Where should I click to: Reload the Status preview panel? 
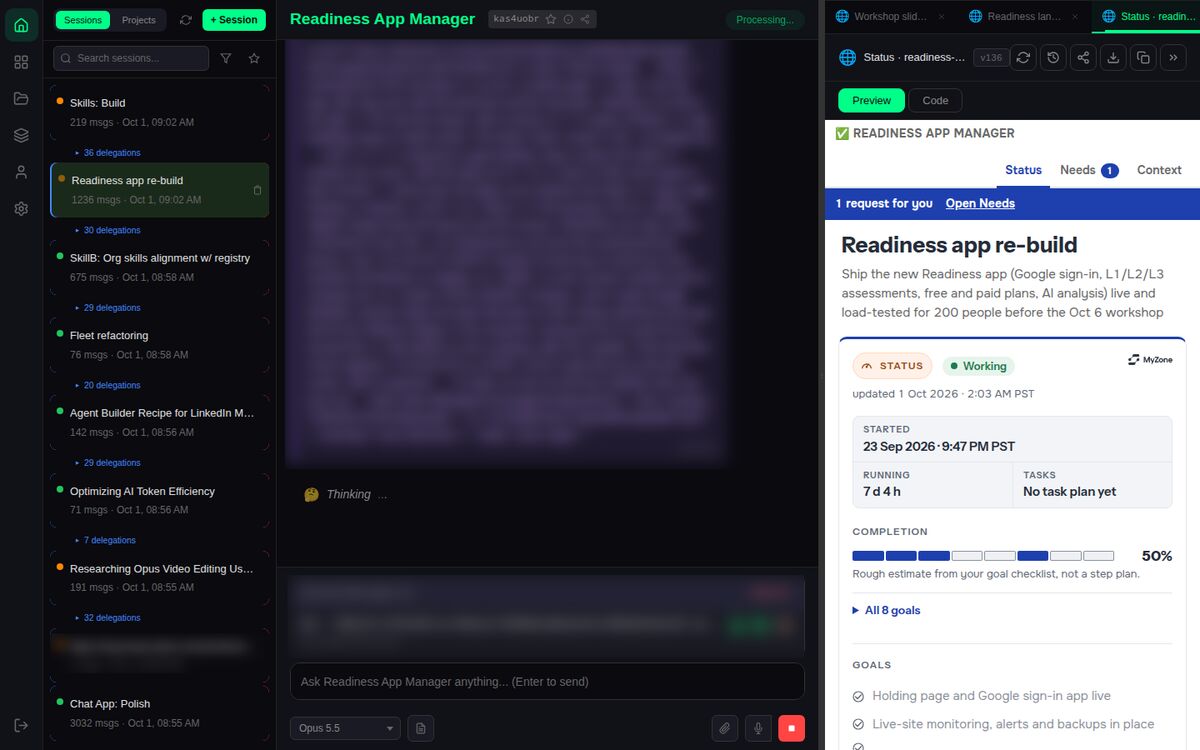click(1023, 58)
